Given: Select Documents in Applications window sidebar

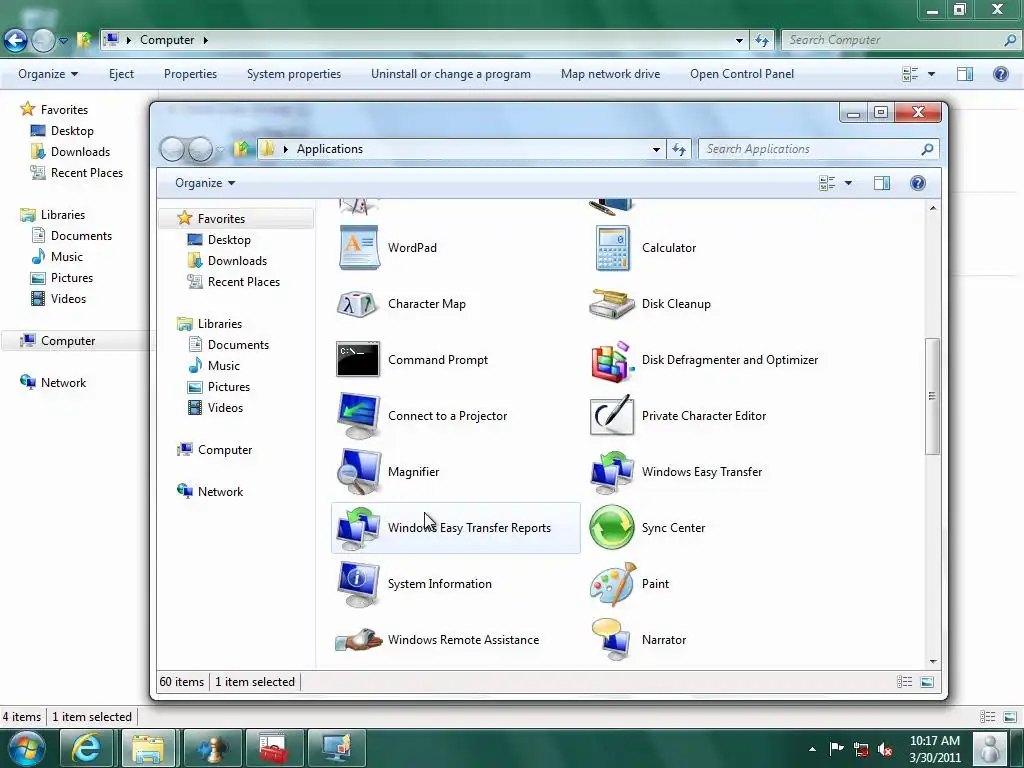Looking at the screenshot, I should pos(238,345).
